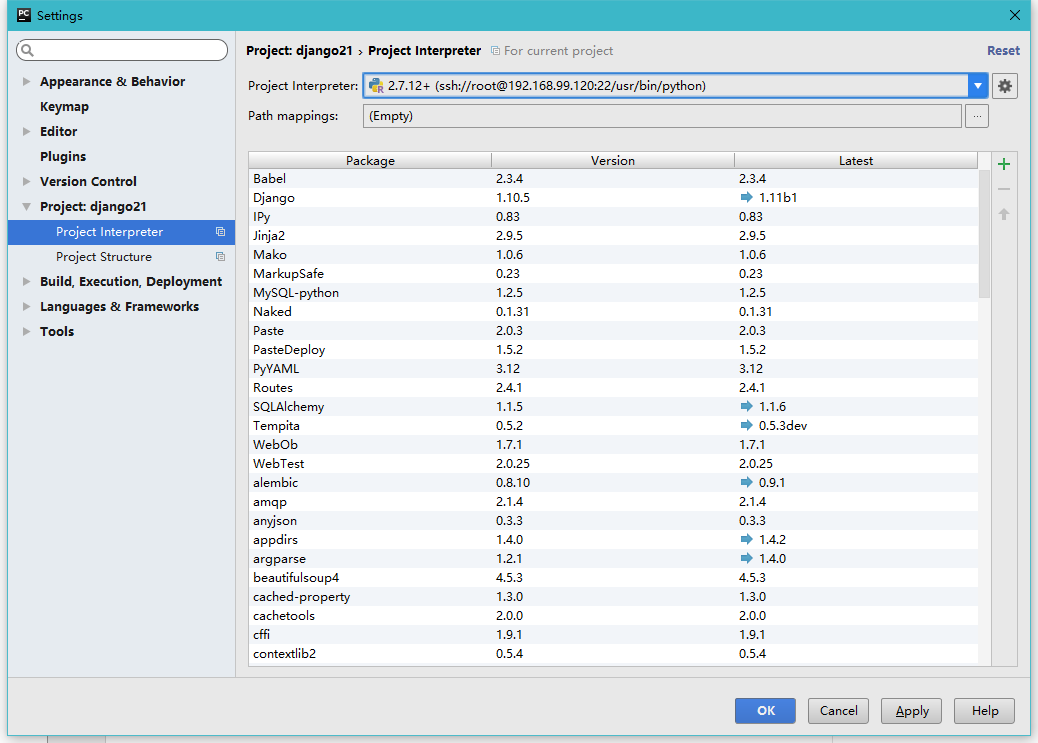Image resolution: width=1038 pixels, height=743 pixels.
Task: Select Project Interpreter in the tree
Action: point(122,232)
